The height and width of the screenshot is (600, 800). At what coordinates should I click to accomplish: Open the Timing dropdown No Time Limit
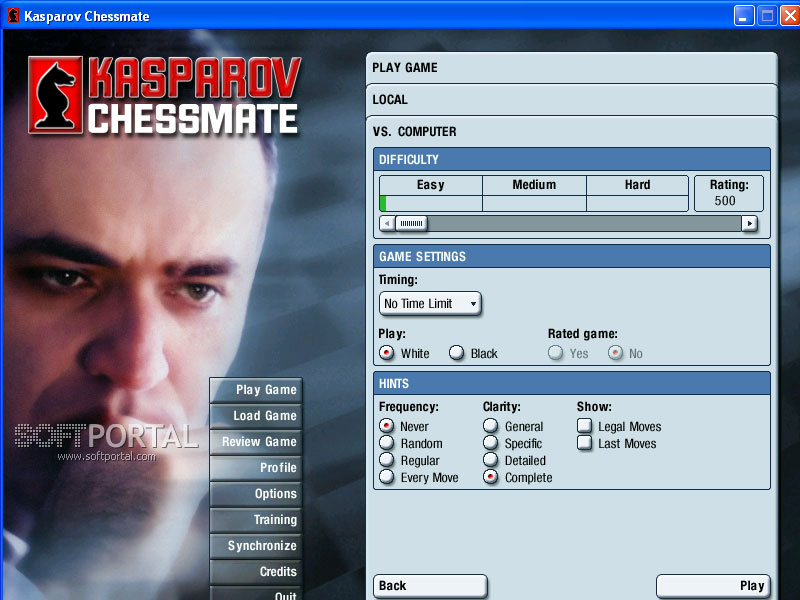[430, 304]
